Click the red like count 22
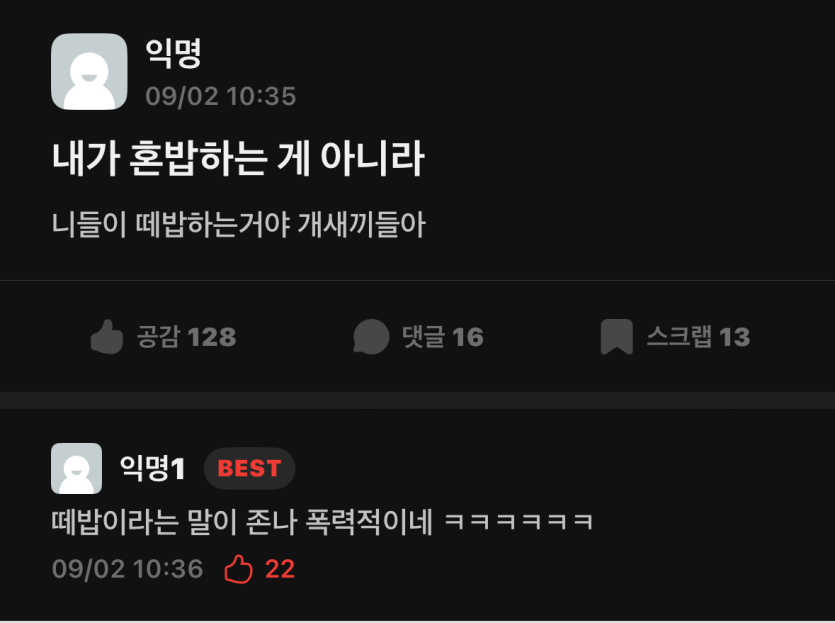835x623 pixels. [280, 569]
